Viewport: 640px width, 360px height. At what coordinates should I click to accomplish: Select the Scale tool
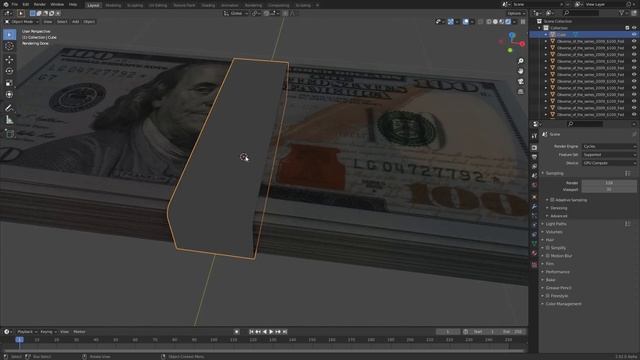tap(9, 83)
